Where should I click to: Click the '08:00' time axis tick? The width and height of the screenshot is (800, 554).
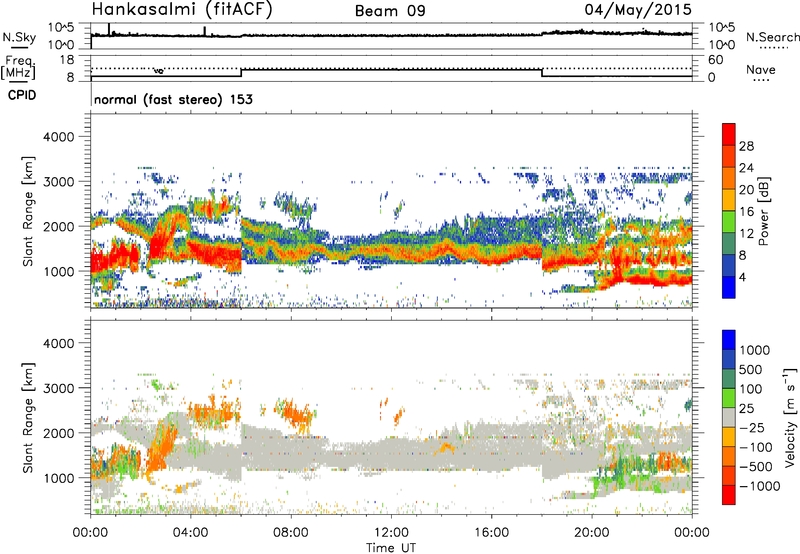click(291, 533)
